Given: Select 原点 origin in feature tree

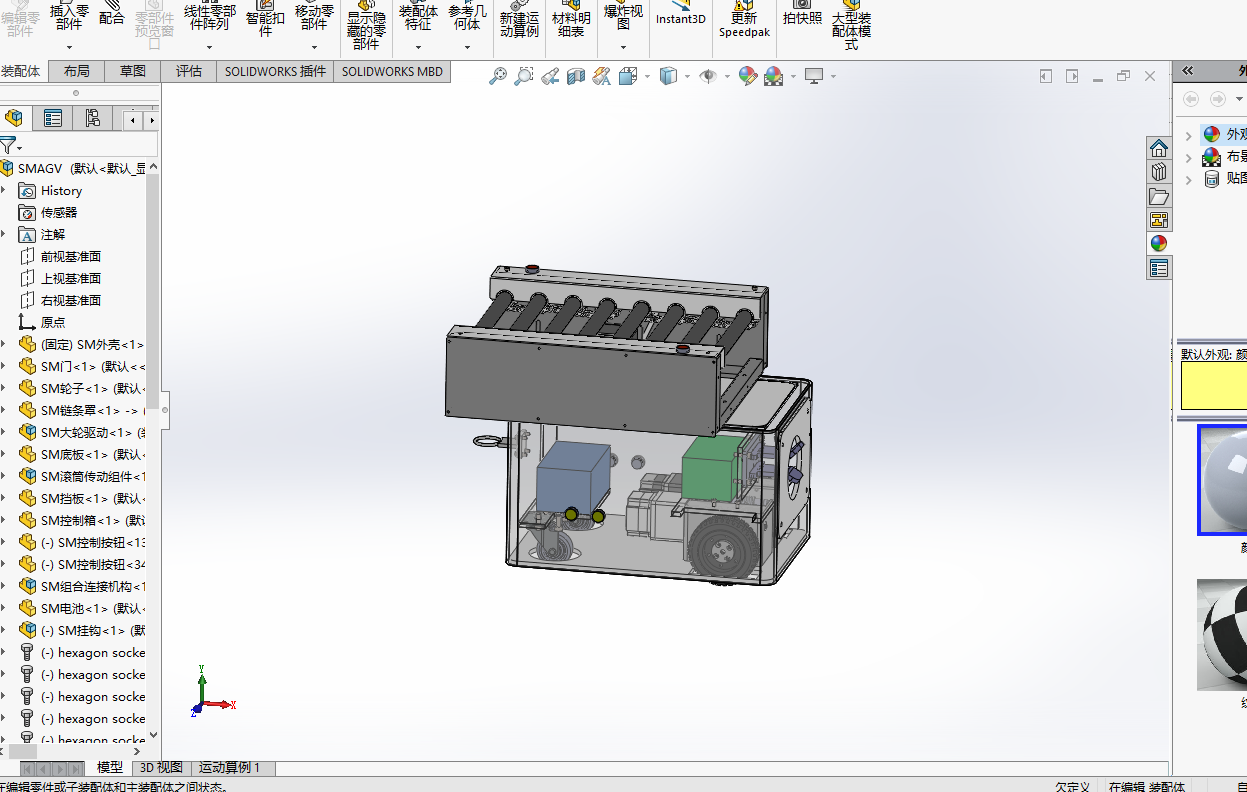Looking at the screenshot, I should [44, 322].
